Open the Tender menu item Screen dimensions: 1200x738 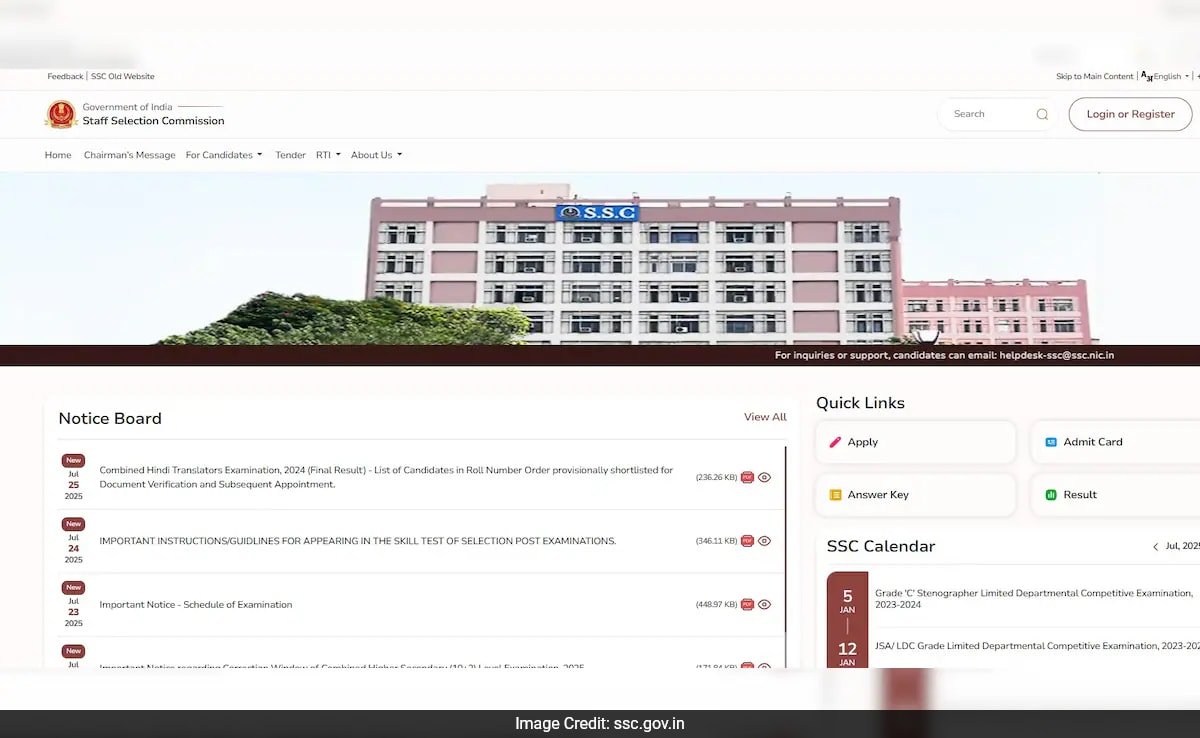[290, 155]
